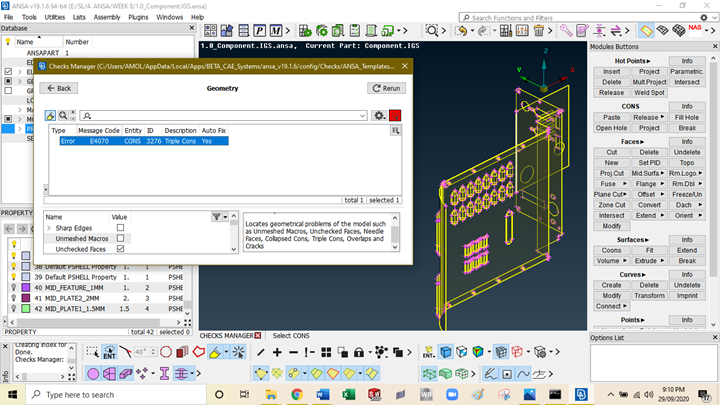Open the Assembly menu
Image resolution: width=720 pixels, height=405 pixels.
[107, 17]
